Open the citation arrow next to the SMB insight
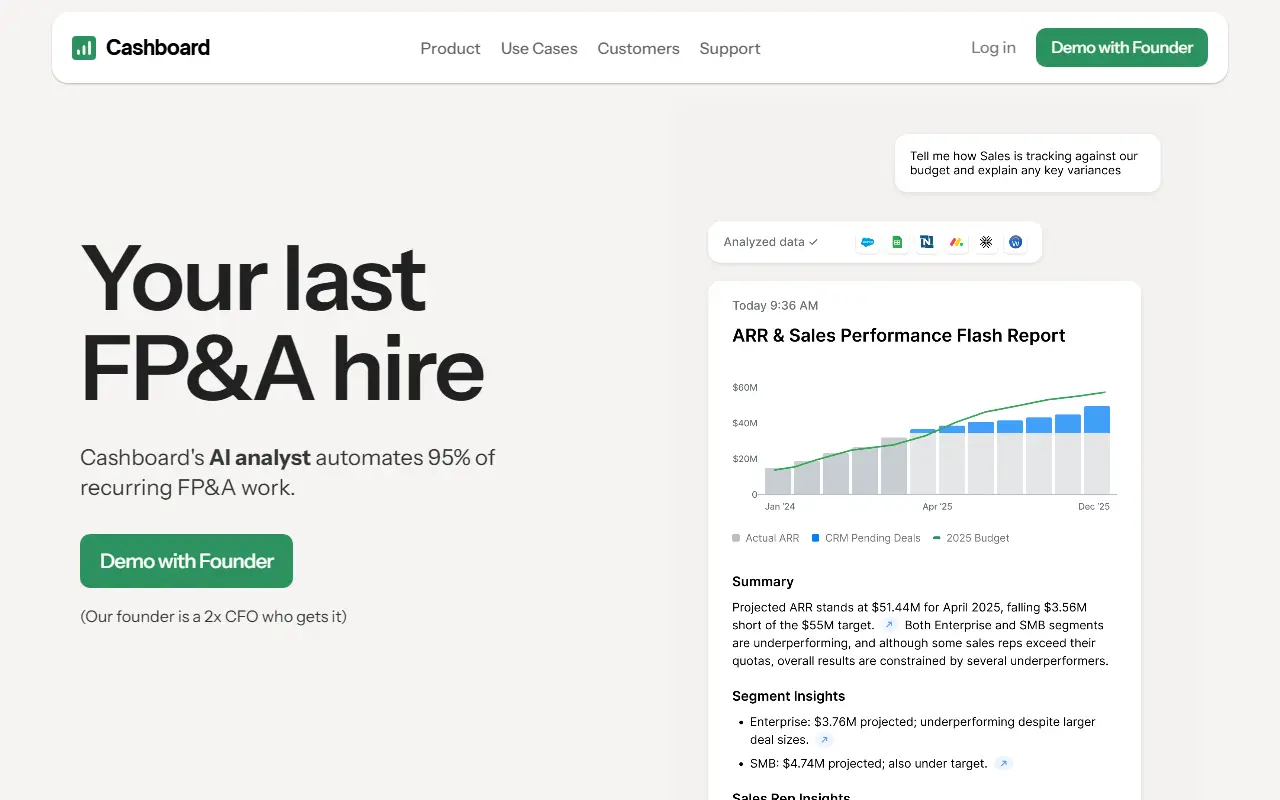 tap(1004, 763)
